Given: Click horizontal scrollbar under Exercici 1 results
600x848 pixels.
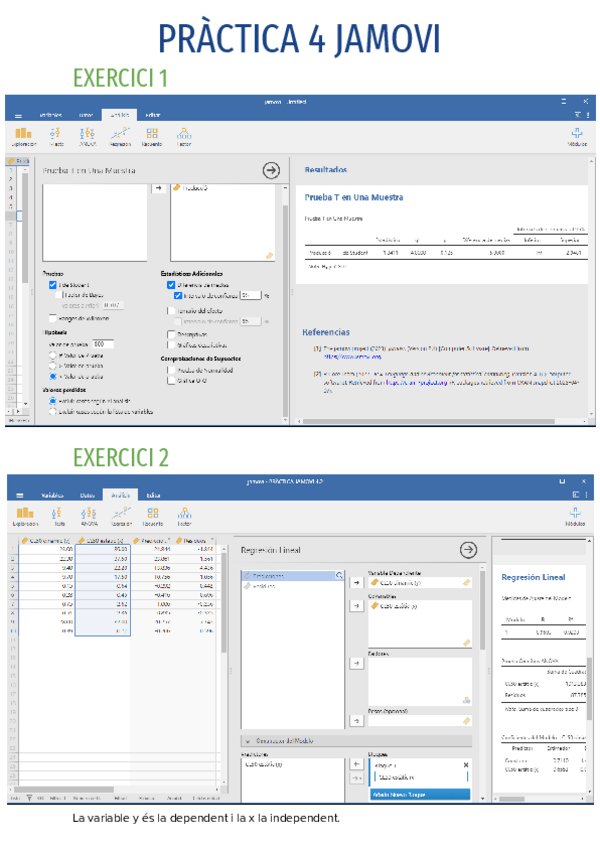Looking at the screenshot, I should [x=428, y=421].
